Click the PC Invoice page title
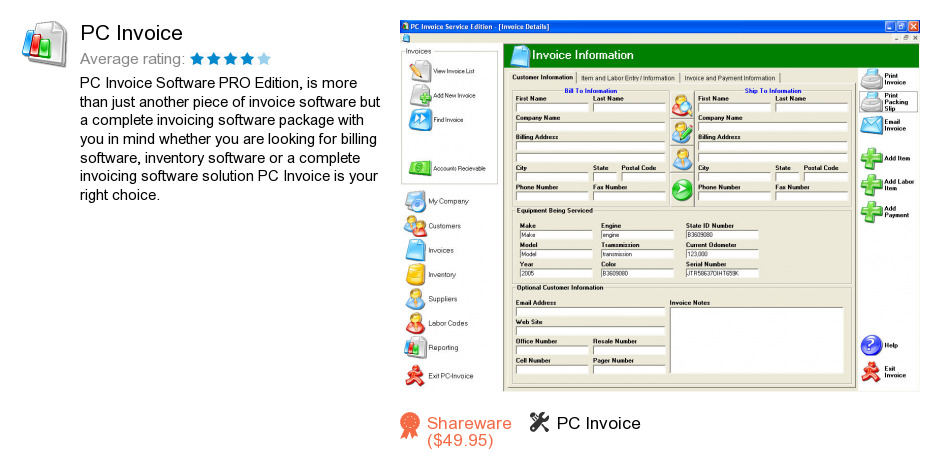The height and width of the screenshot is (476, 940). pos(131,33)
